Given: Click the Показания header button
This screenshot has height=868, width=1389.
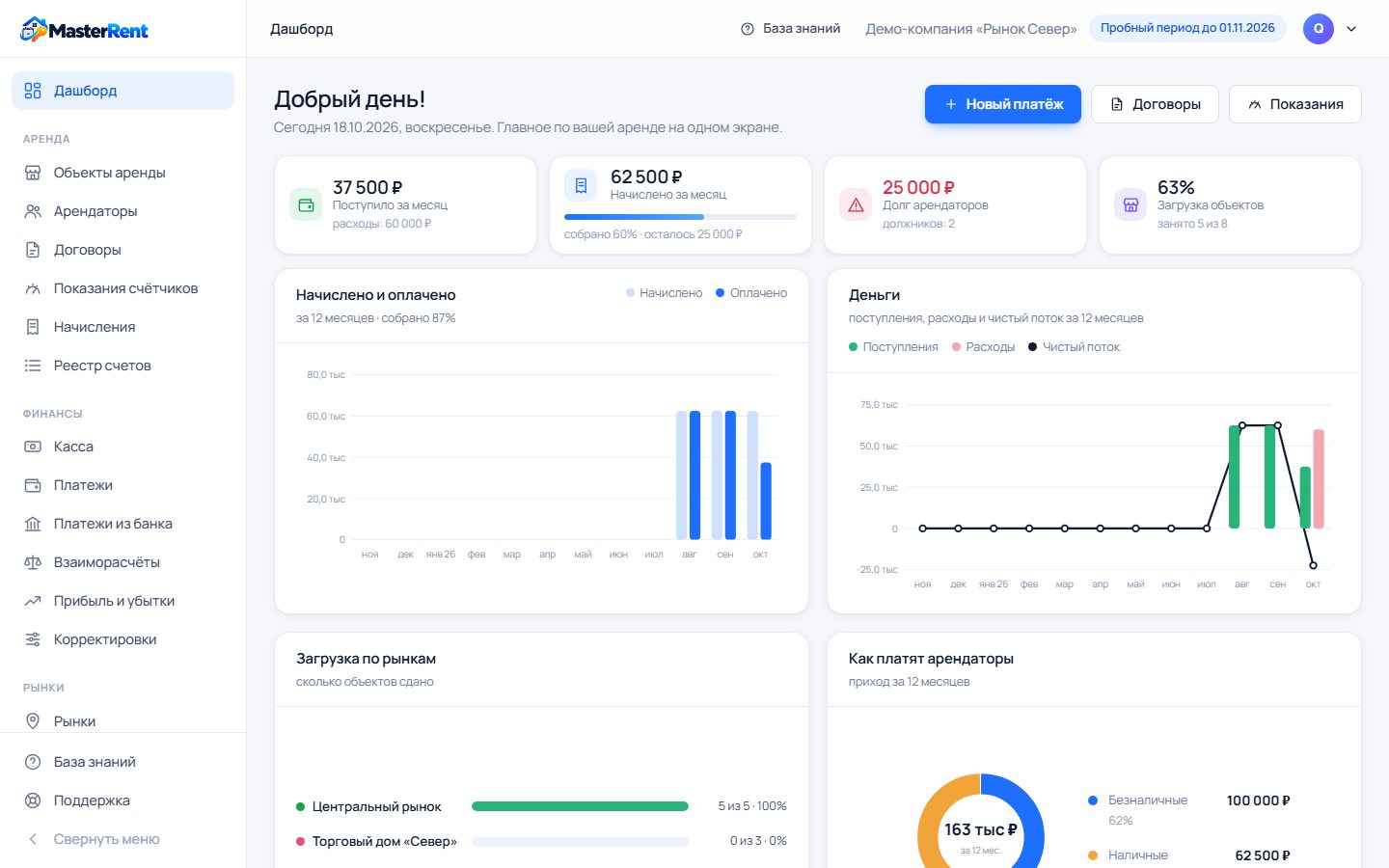Looking at the screenshot, I should coord(1295,104).
